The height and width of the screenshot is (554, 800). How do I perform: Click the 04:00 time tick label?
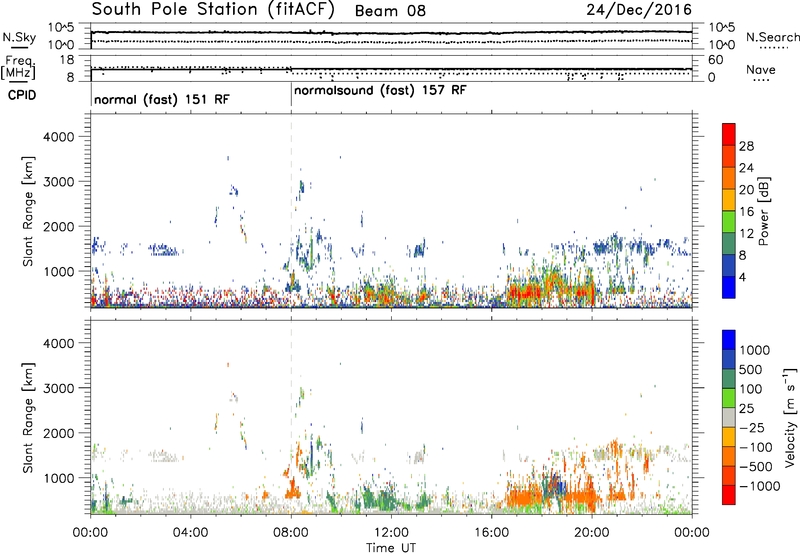[x=190, y=533]
